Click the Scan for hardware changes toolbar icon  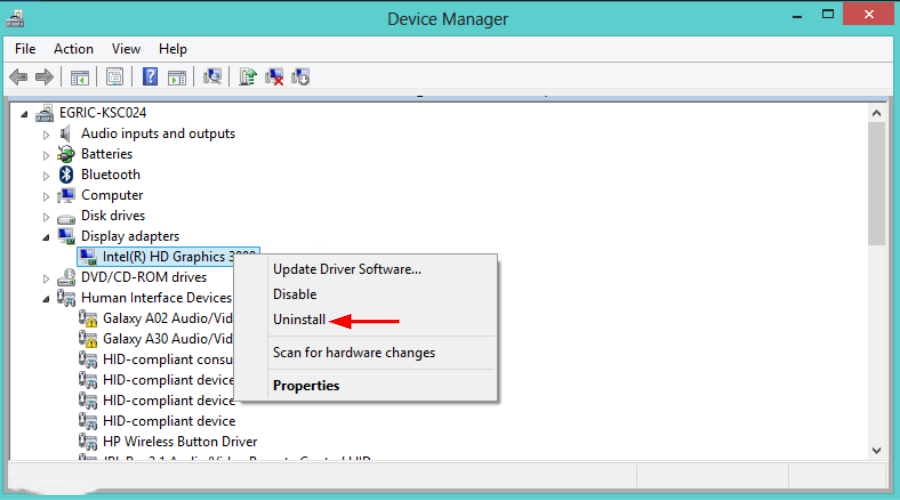coord(211,77)
